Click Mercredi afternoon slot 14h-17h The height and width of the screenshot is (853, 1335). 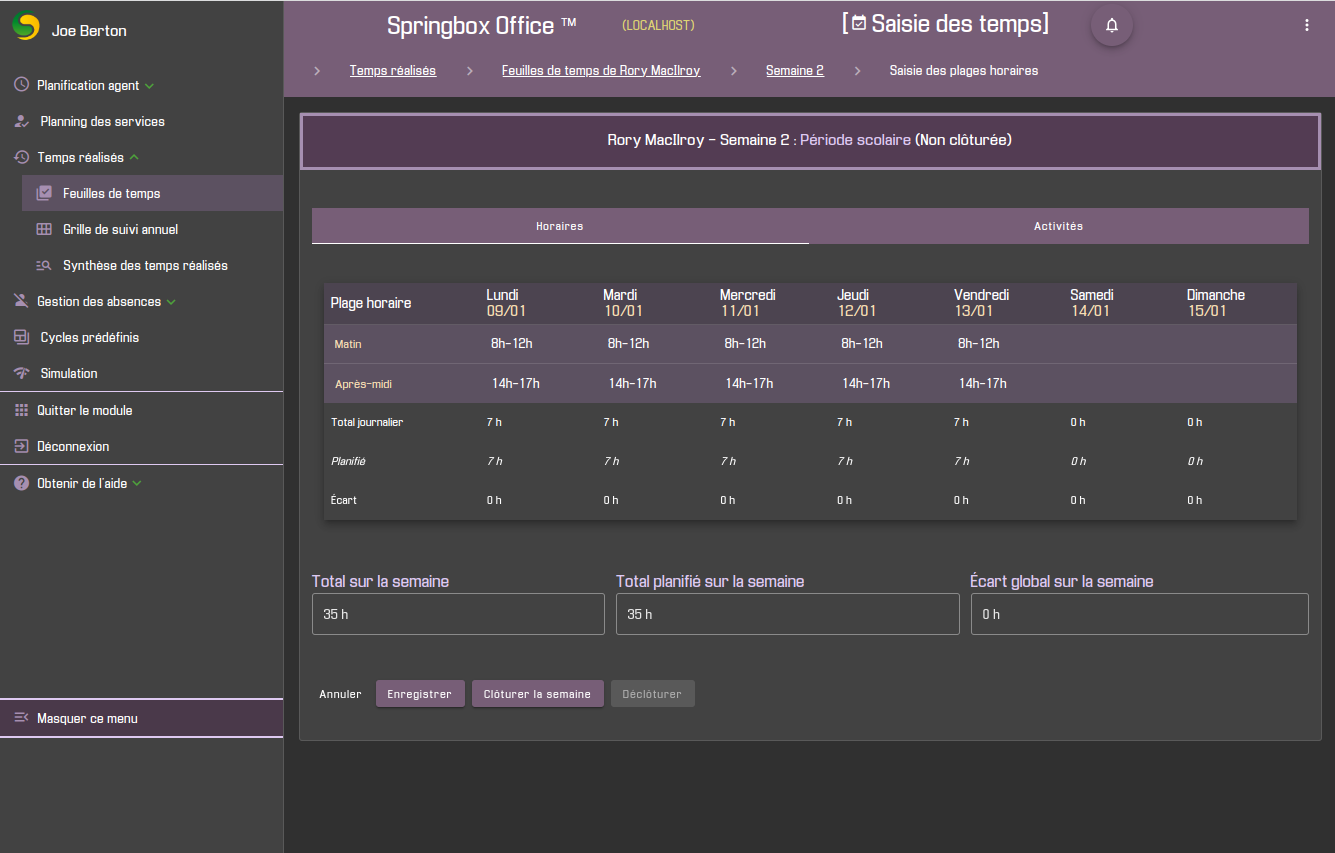(749, 383)
